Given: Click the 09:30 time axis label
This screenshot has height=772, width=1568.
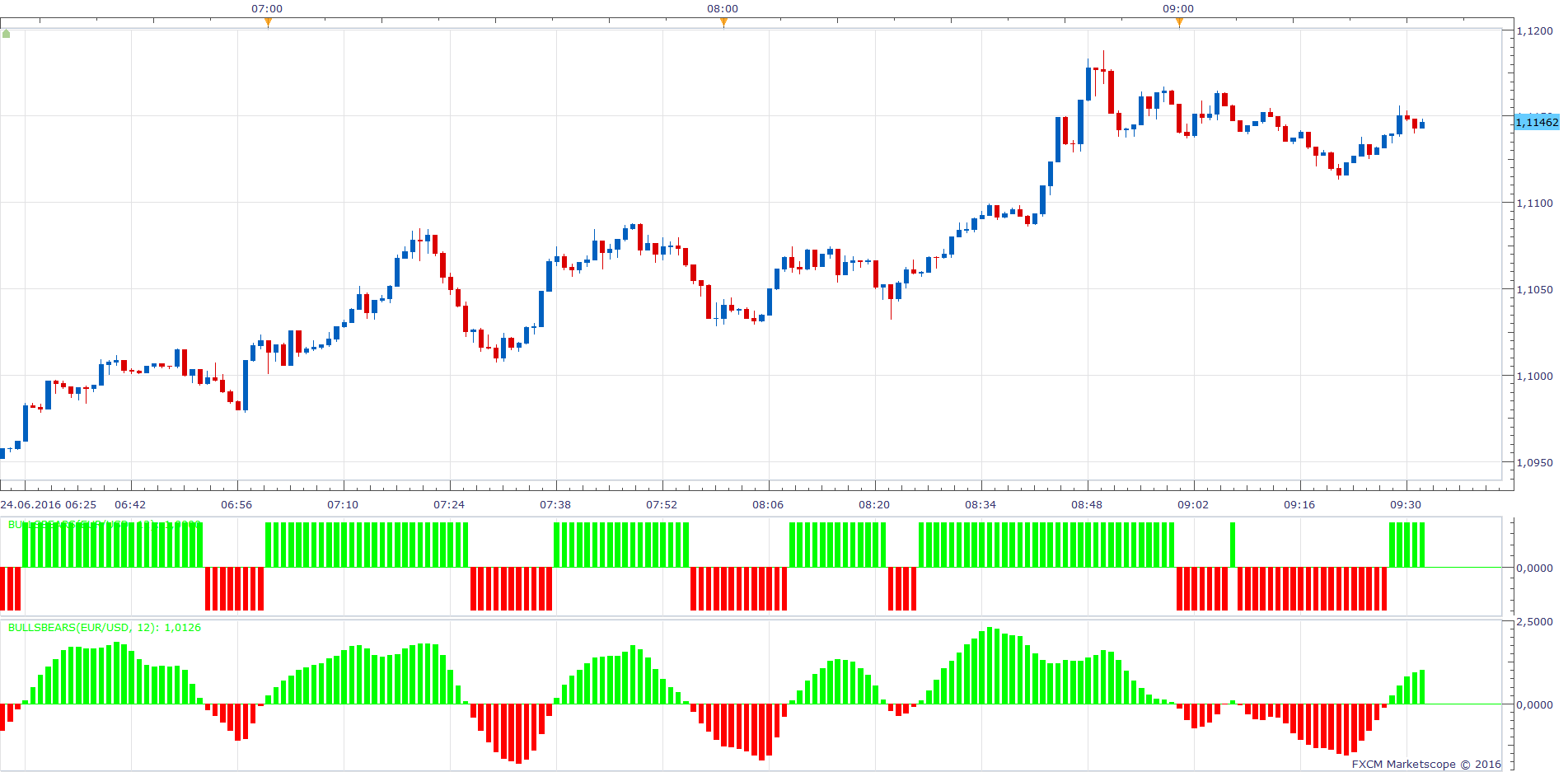Looking at the screenshot, I should click(1406, 504).
